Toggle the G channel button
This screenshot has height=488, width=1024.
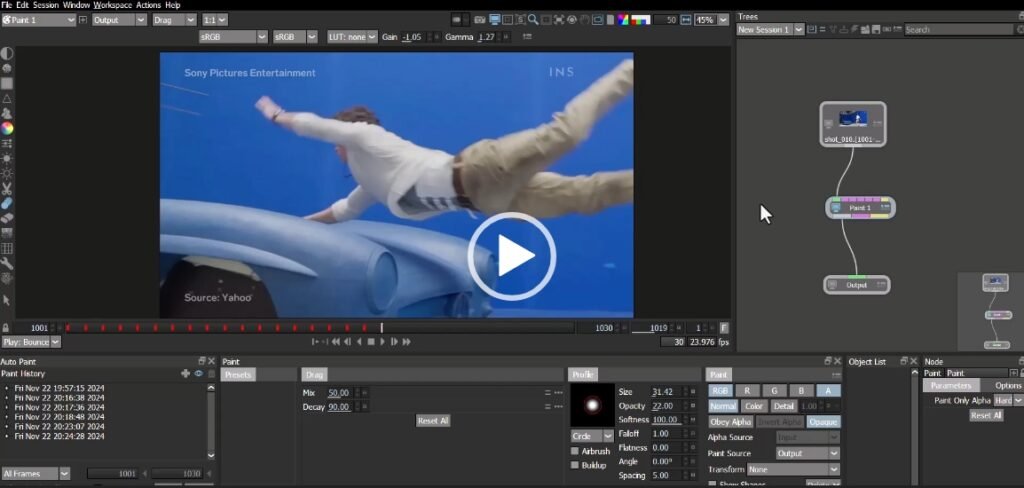tap(774, 391)
